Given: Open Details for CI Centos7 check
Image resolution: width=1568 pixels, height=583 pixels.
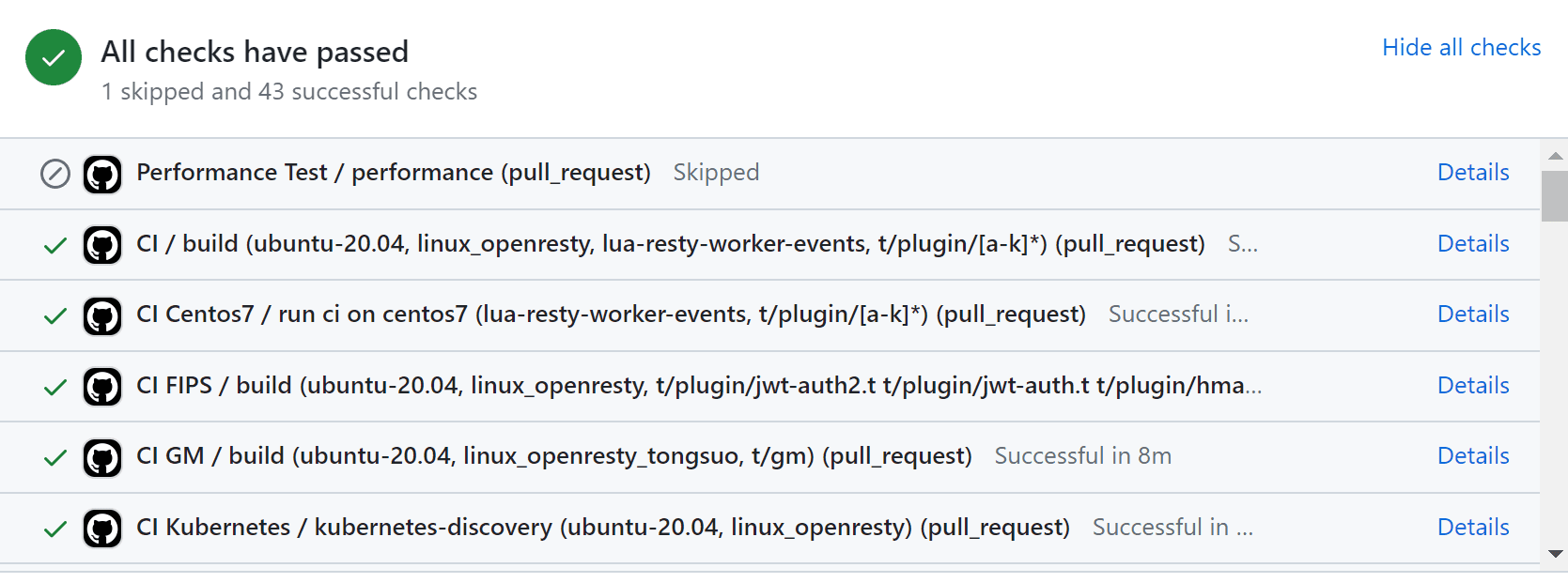Looking at the screenshot, I should coord(1473,314).
